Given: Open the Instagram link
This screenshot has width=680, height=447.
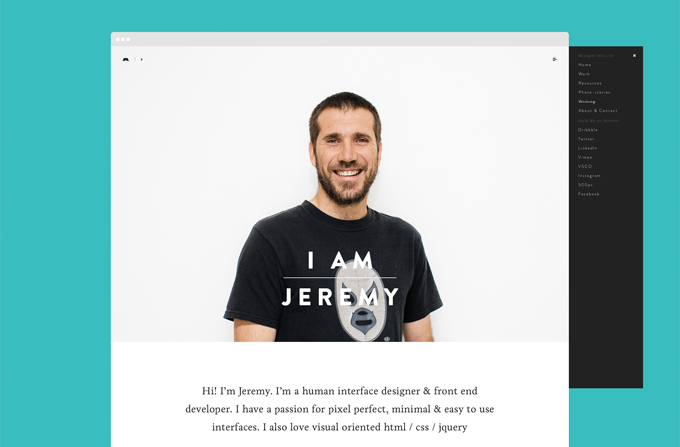Looking at the screenshot, I should (x=589, y=176).
